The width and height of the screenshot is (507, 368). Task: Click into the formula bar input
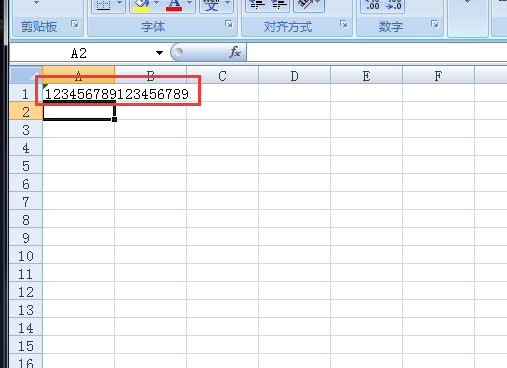coord(377,52)
